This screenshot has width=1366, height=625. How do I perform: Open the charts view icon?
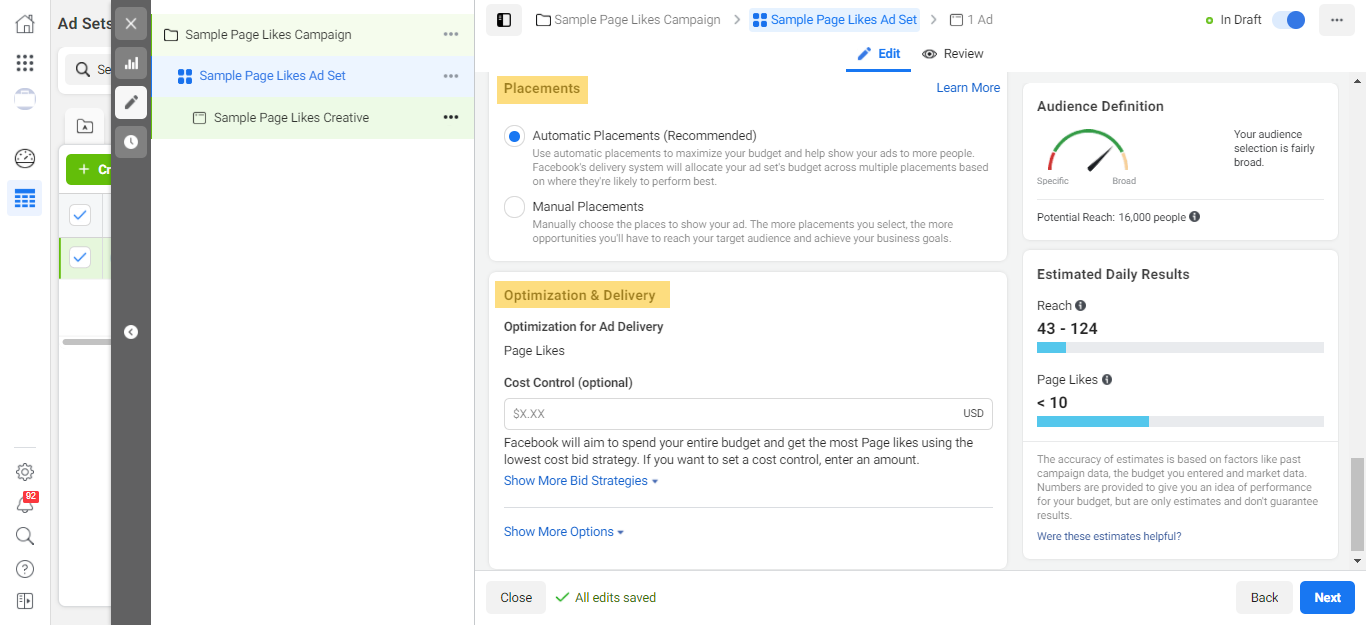[131, 64]
